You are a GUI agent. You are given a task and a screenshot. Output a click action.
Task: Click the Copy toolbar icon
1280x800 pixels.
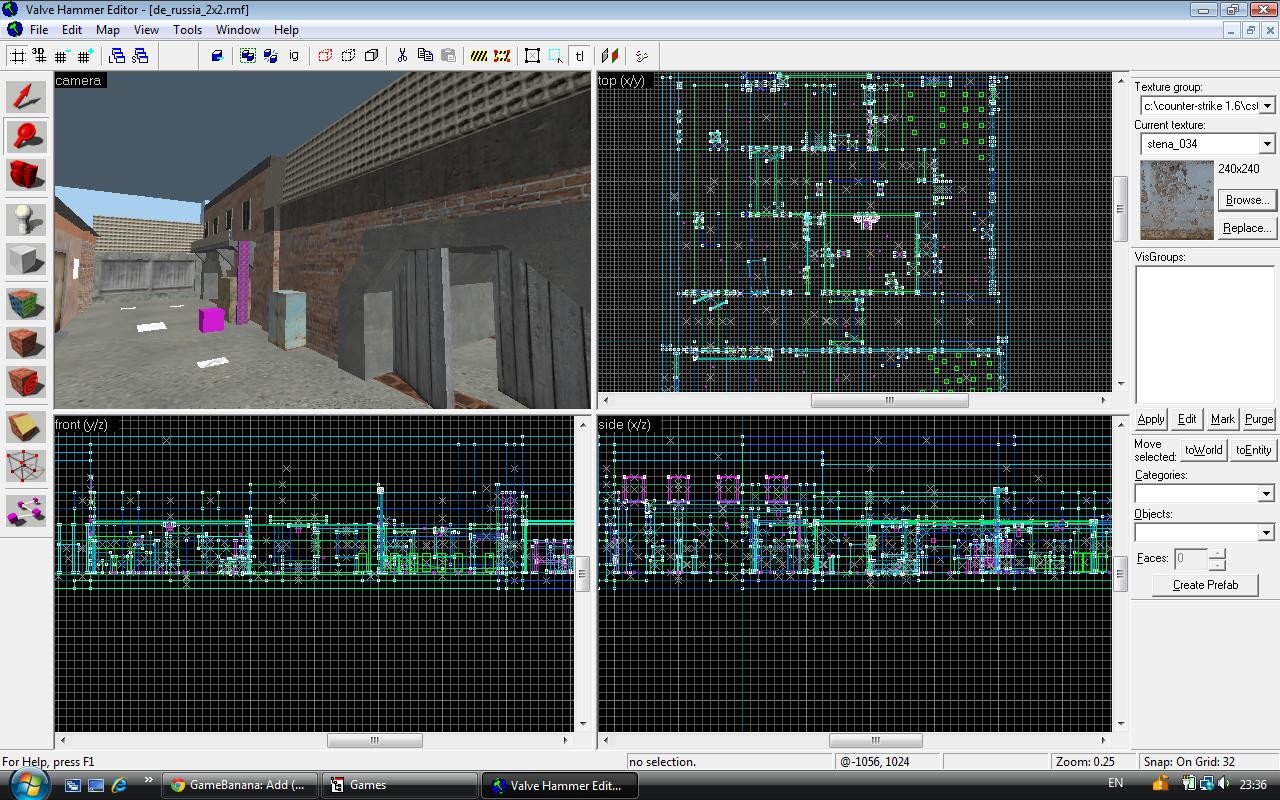tap(425, 56)
